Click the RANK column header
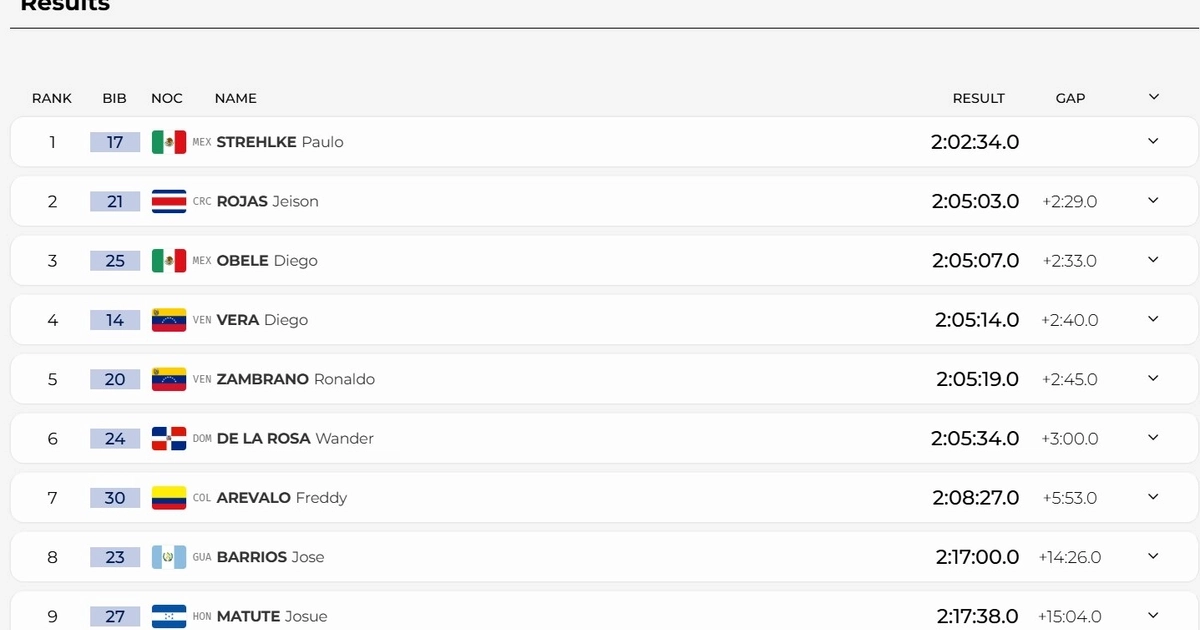1200x630 pixels. [x=52, y=98]
